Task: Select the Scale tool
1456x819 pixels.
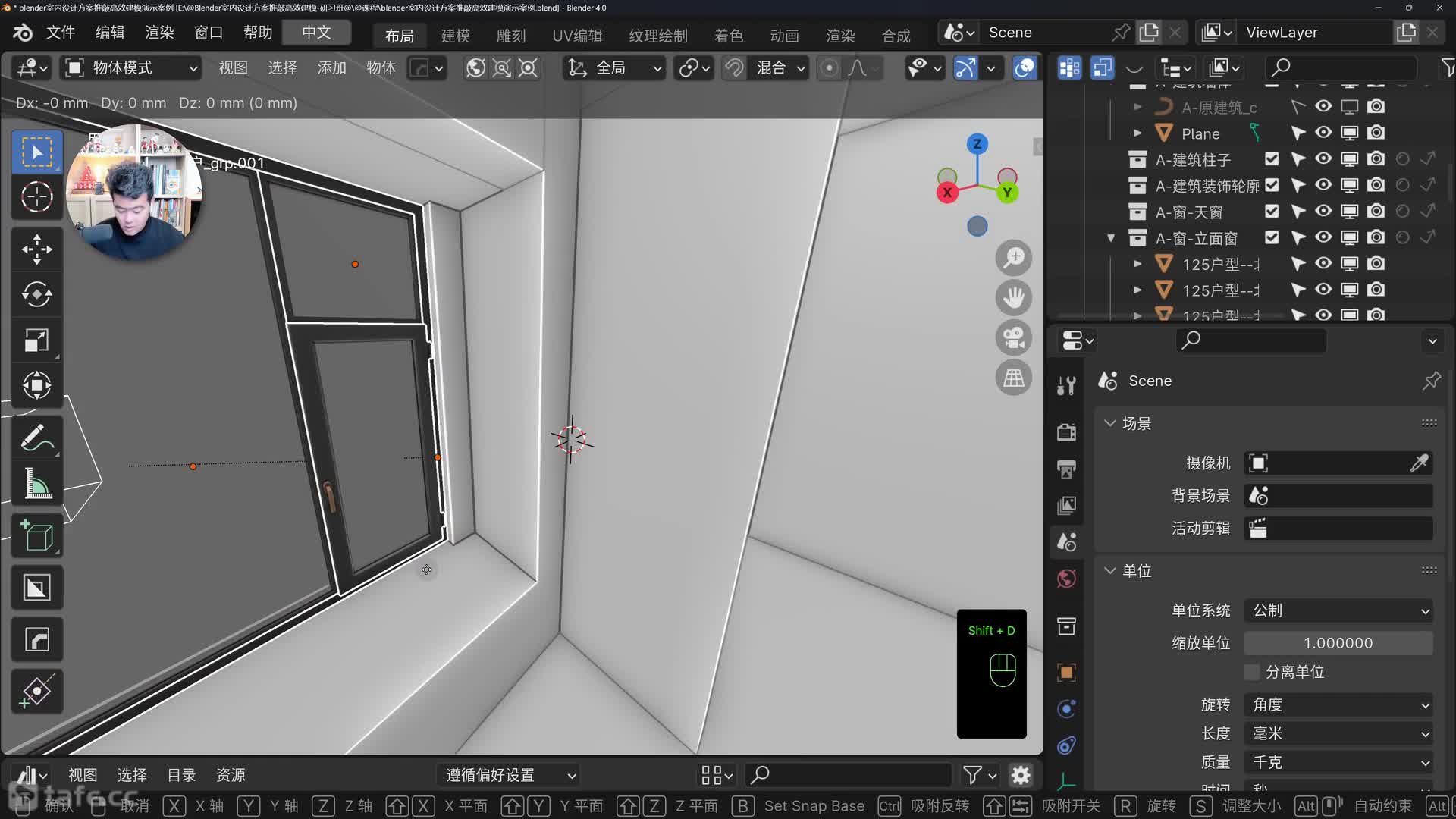Action: 36,340
